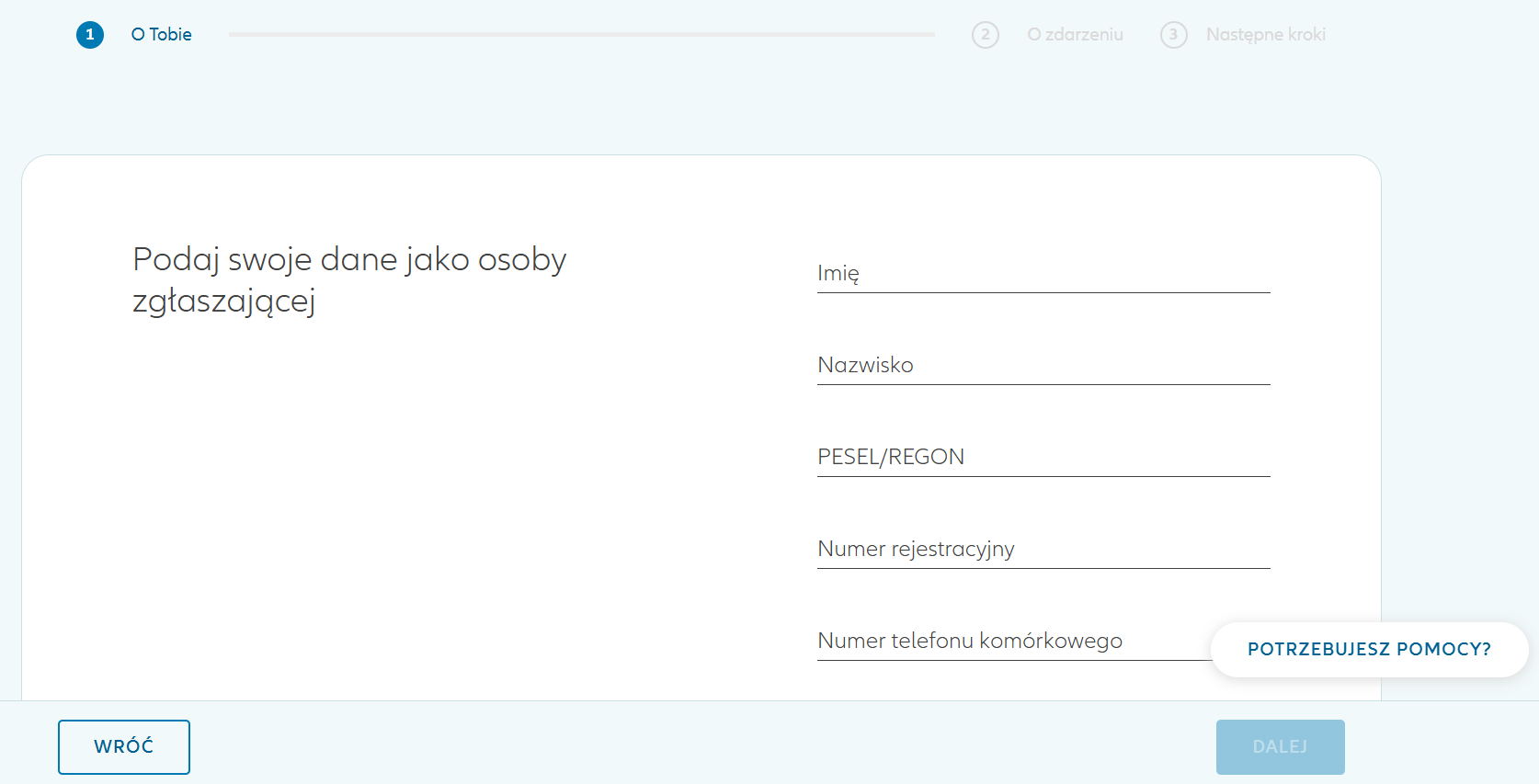Click the step 1 circle icon
The width and height of the screenshot is (1539, 784).
point(90,35)
